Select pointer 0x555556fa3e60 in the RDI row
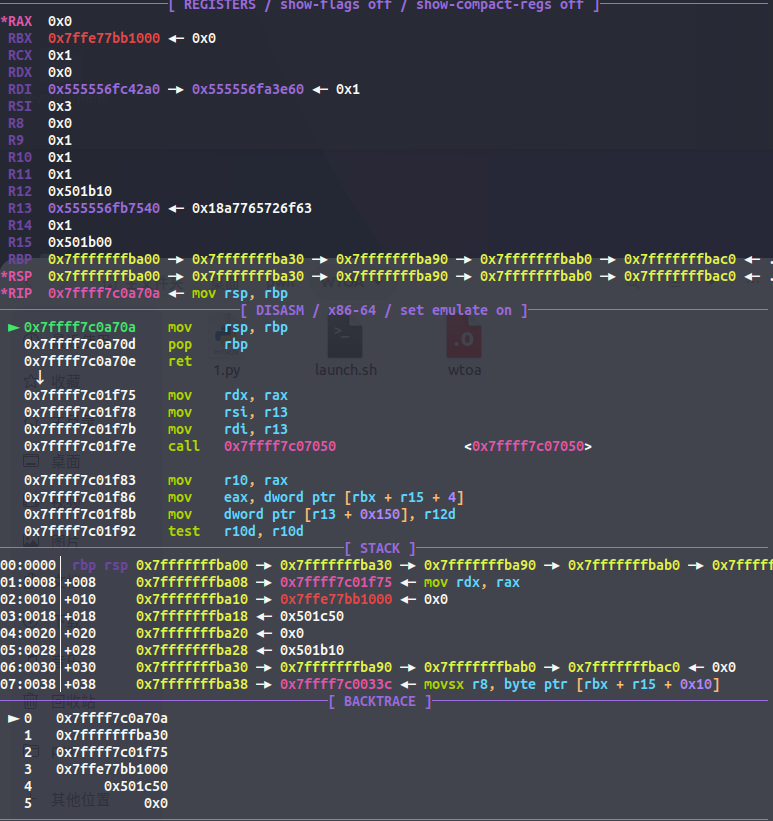This screenshot has height=821, width=773. (x=248, y=90)
